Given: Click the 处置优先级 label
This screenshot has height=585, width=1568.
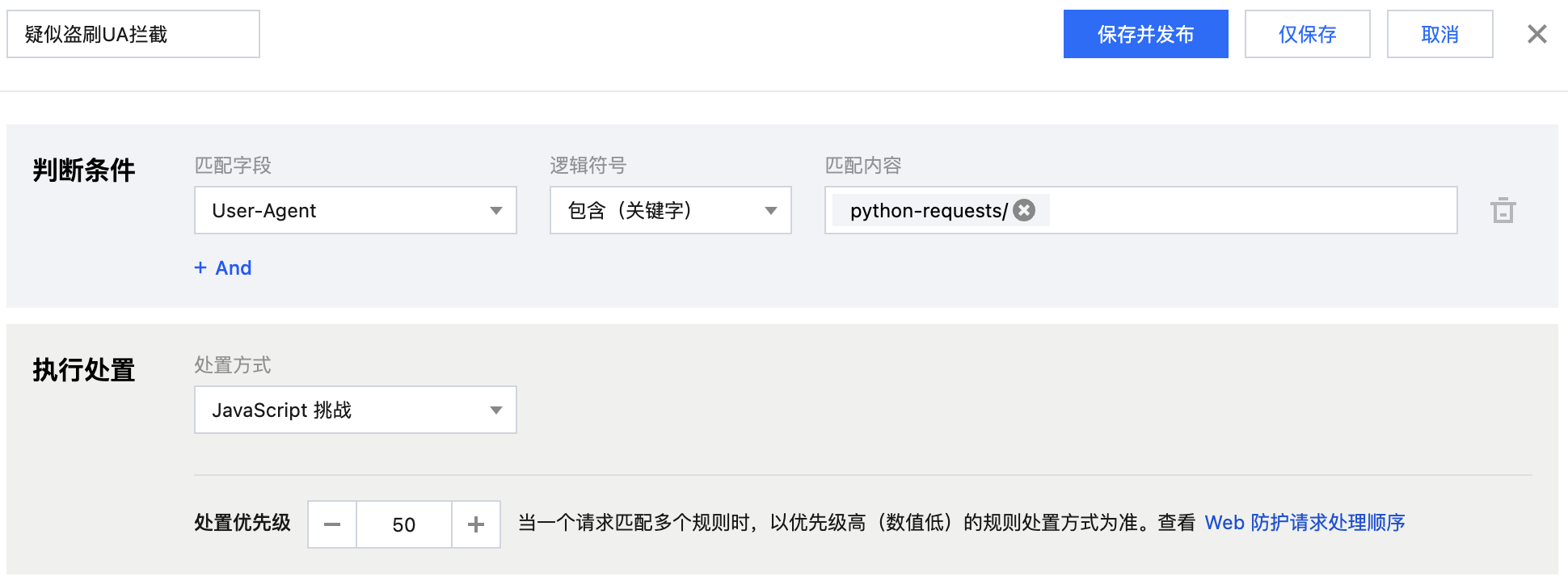Looking at the screenshot, I should (x=242, y=523).
